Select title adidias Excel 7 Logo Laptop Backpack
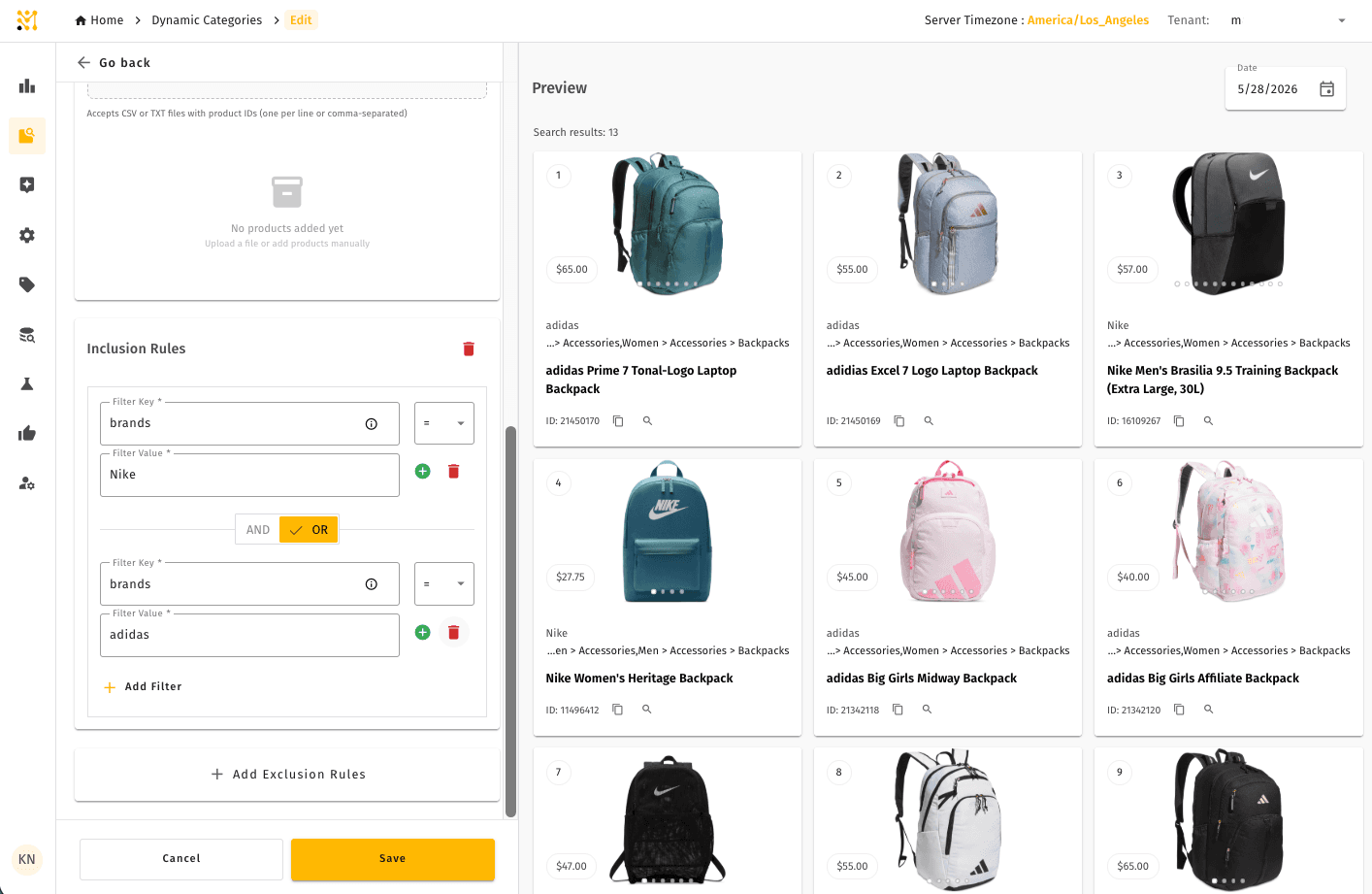Screen dimensions: 1372x894 [x=931, y=371]
